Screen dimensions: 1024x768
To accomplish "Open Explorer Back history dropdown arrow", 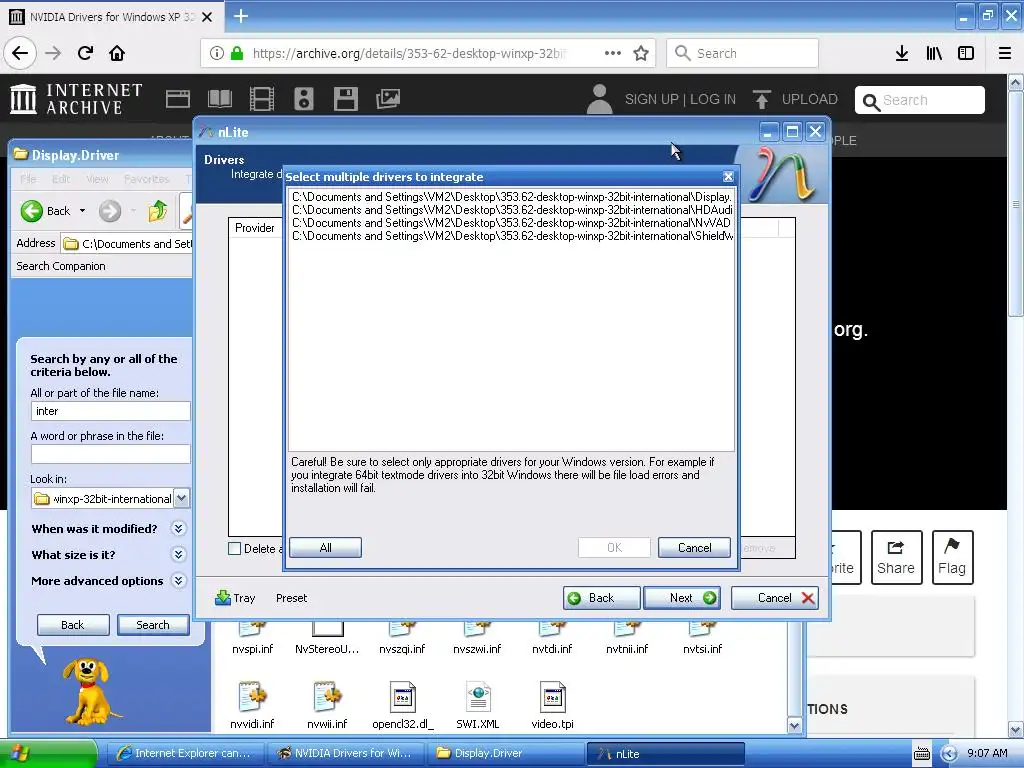I will pos(82,211).
